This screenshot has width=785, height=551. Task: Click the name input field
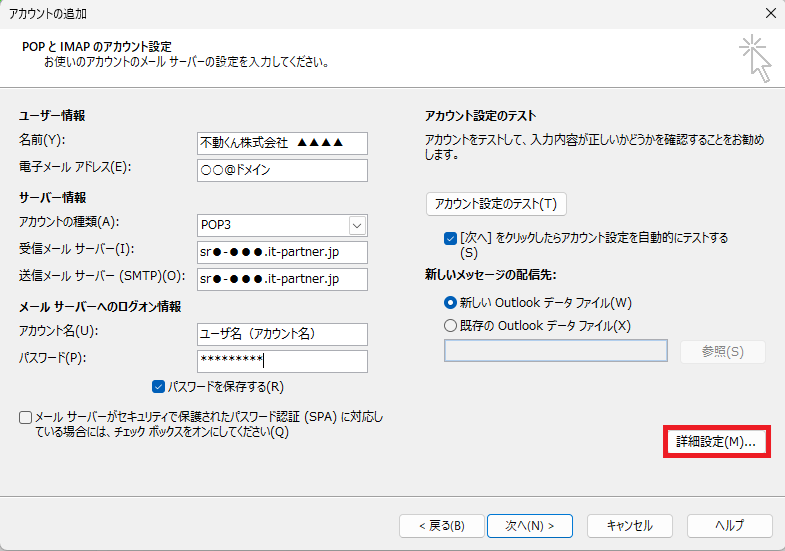(282, 143)
